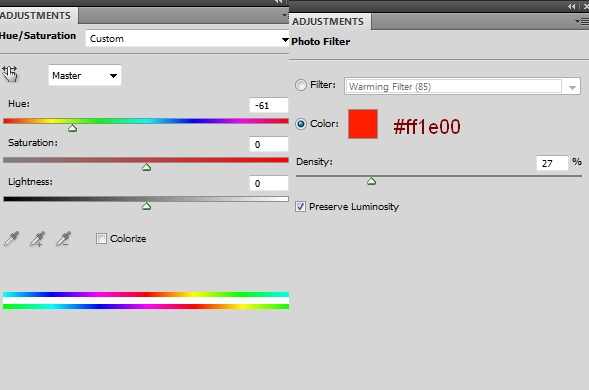This screenshot has width=589, height=390.
Task: Click the Lightness slider handle
Action: [x=146, y=206]
